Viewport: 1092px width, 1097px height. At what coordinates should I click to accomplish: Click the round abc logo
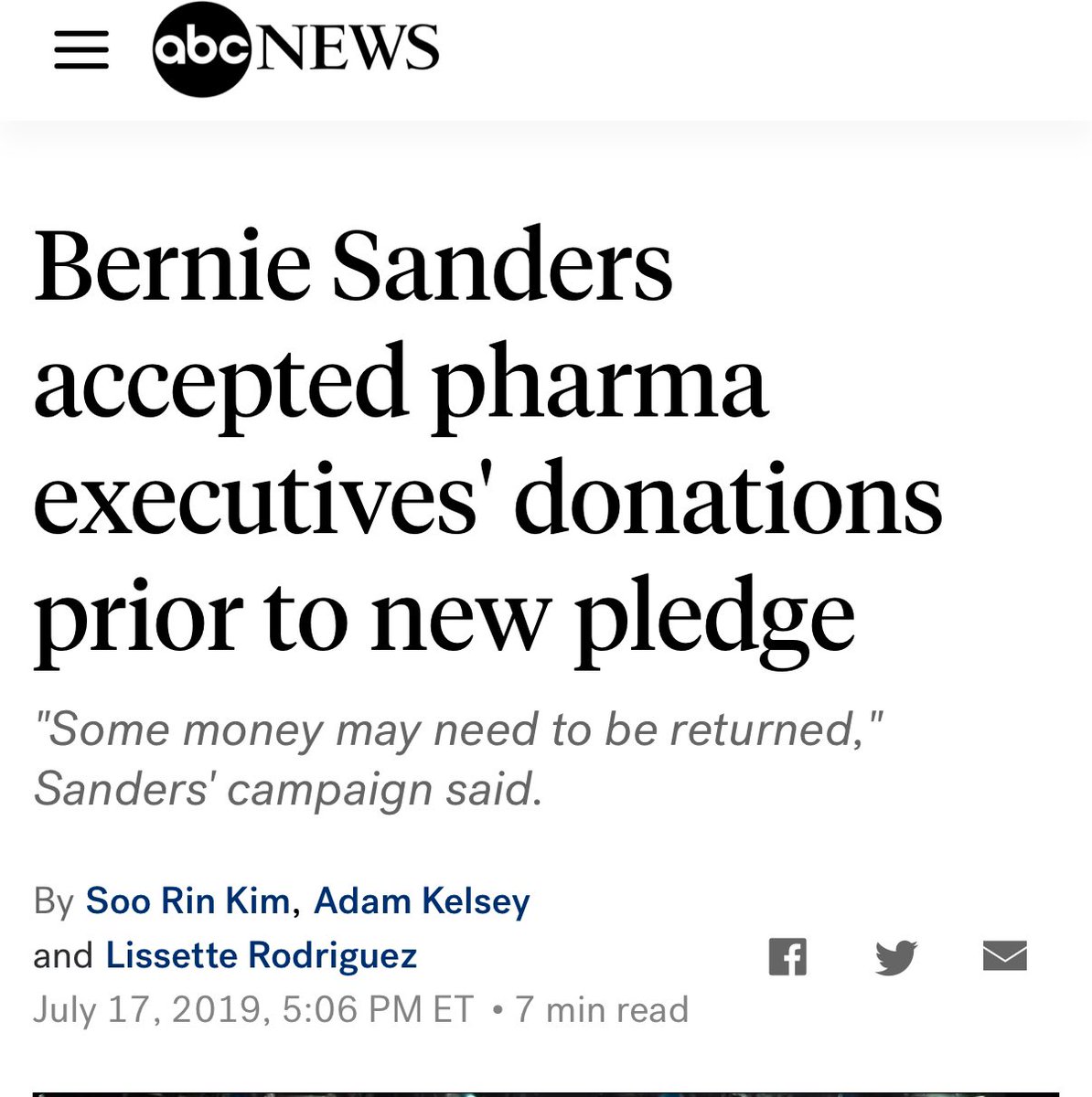201,50
